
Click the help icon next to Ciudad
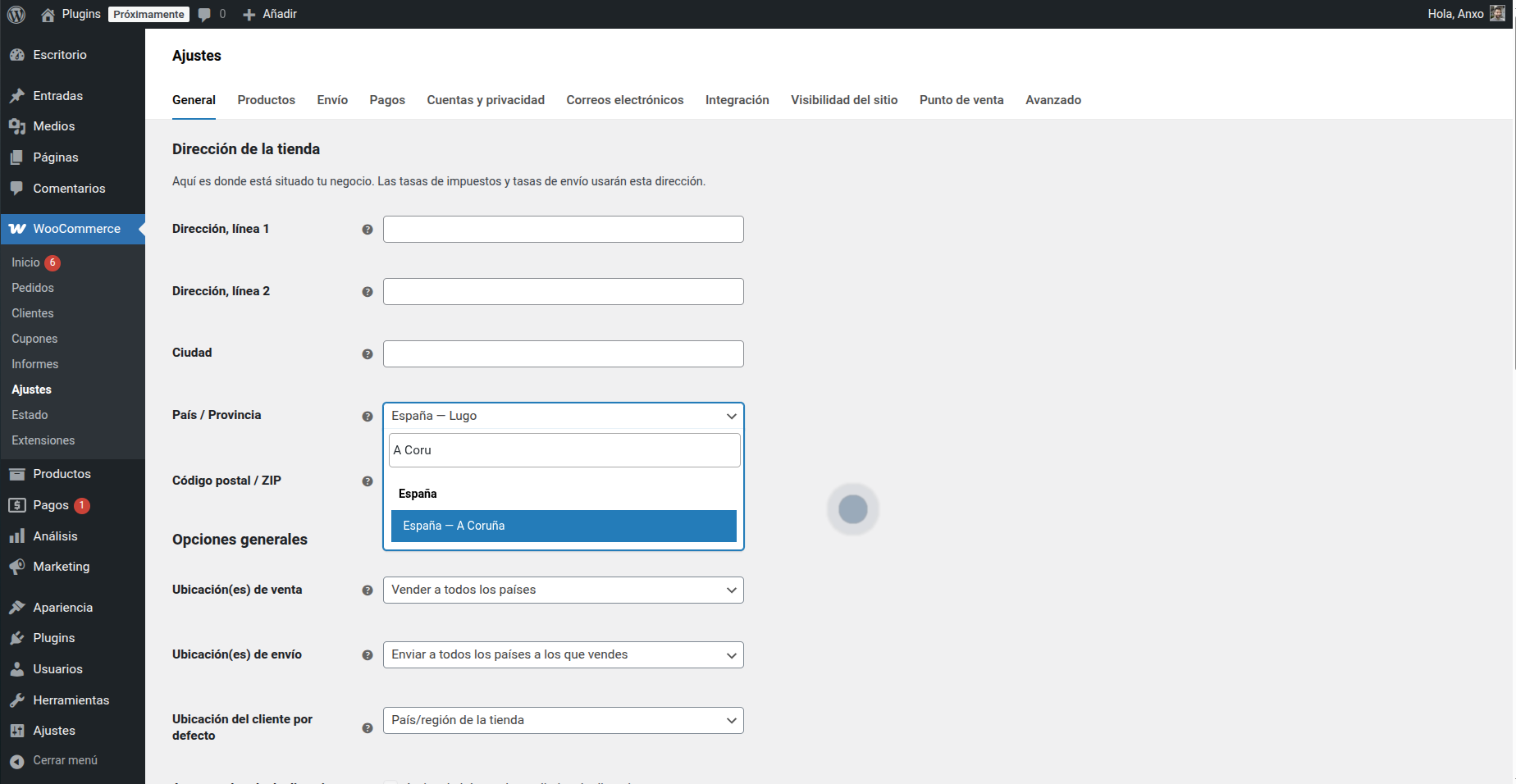click(x=367, y=353)
